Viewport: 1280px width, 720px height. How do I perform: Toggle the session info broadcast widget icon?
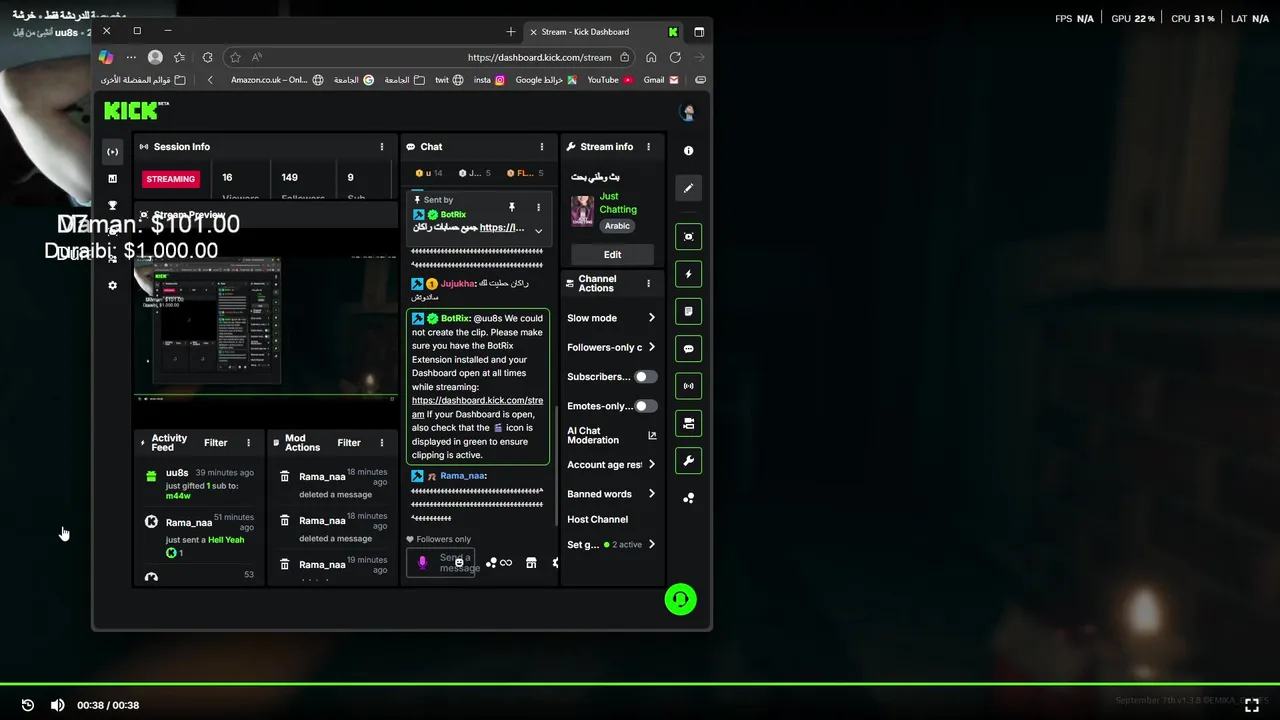pos(688,386)
